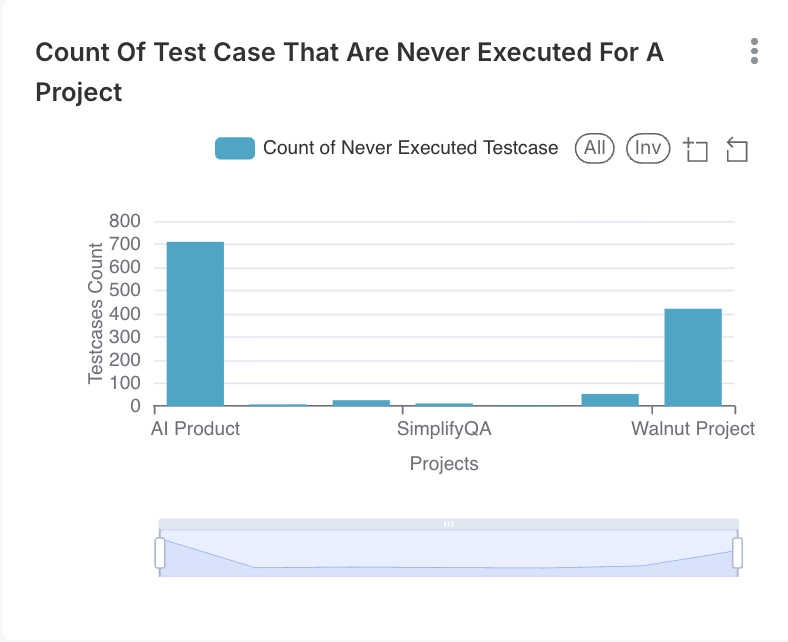Click the Projects x-axis title
788x642 pixels.
[x=444, y=464]
